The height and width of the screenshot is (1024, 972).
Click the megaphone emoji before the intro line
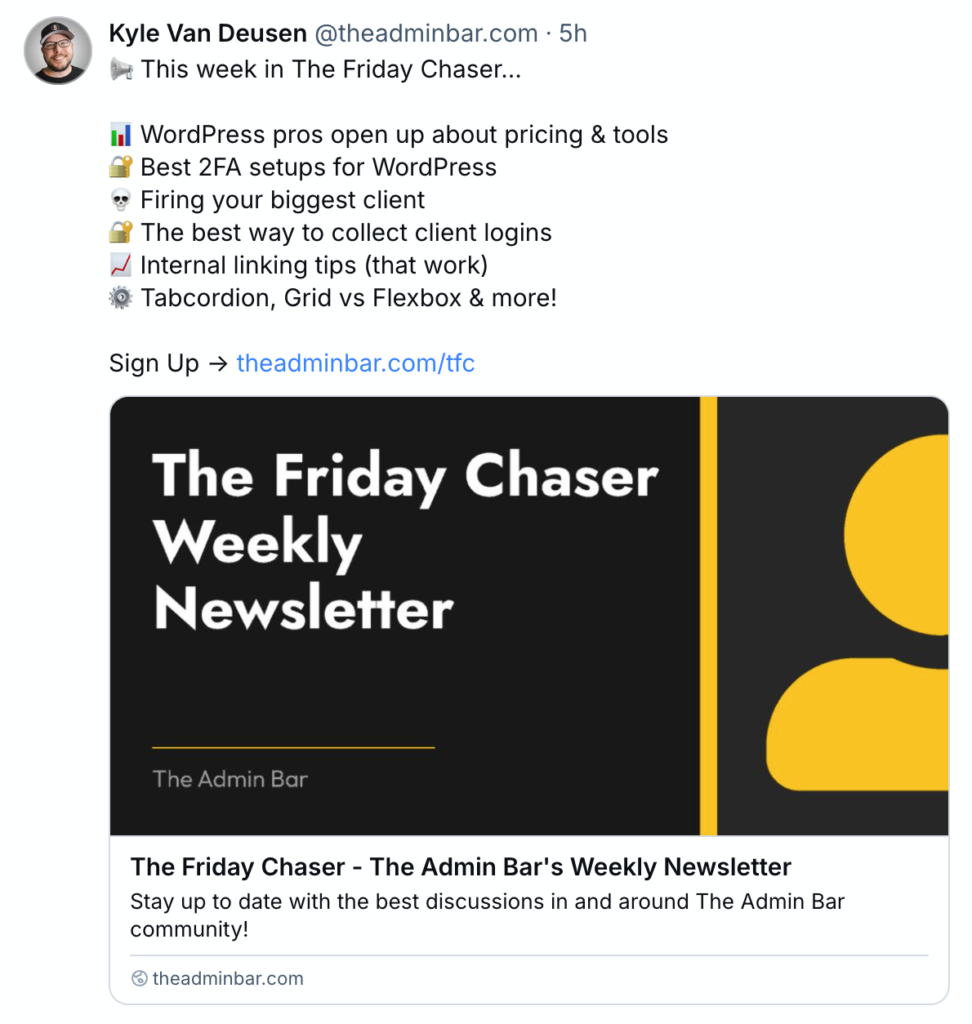point(121,69)
